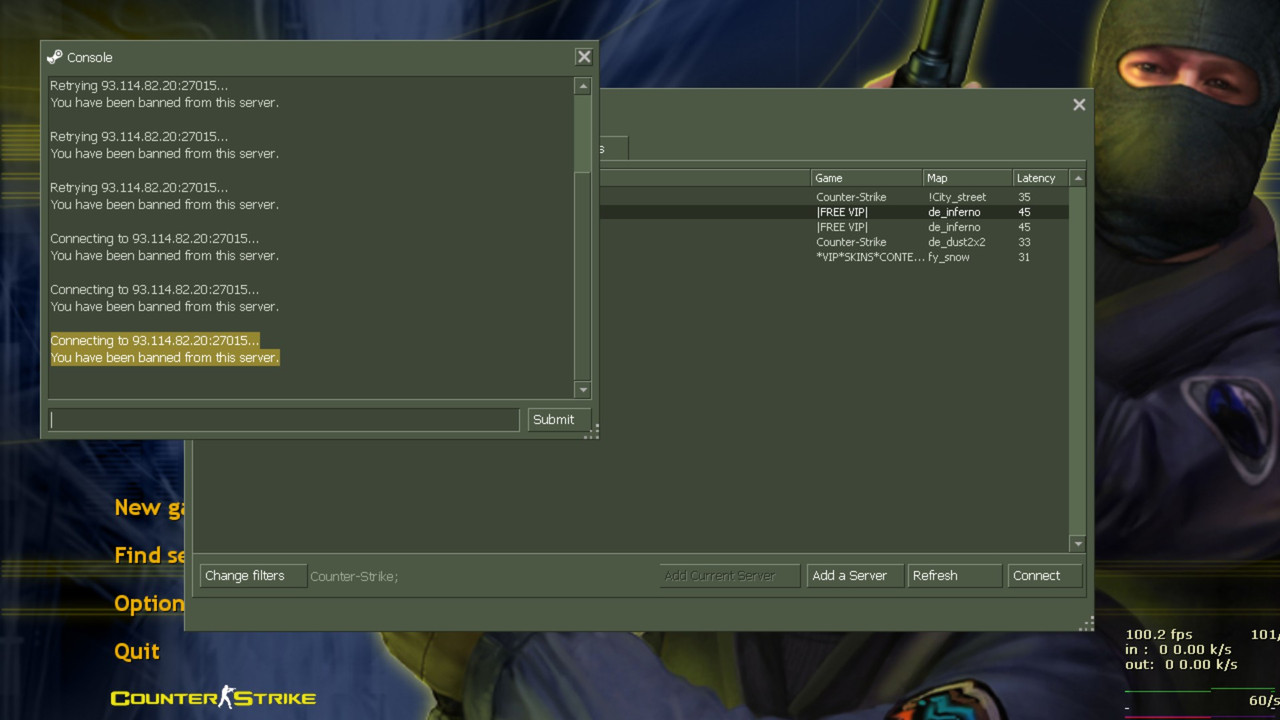Viewport: 1280px width, 720px height.
Task: Click the Add Current Server button
Action: coord(730,576)
